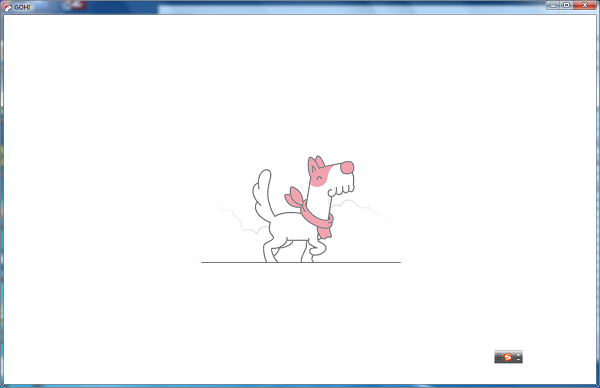The image size is (600, 388).
Task: Click the dog's raised tail
Action: pyautogui.click(x=262, y=194)
